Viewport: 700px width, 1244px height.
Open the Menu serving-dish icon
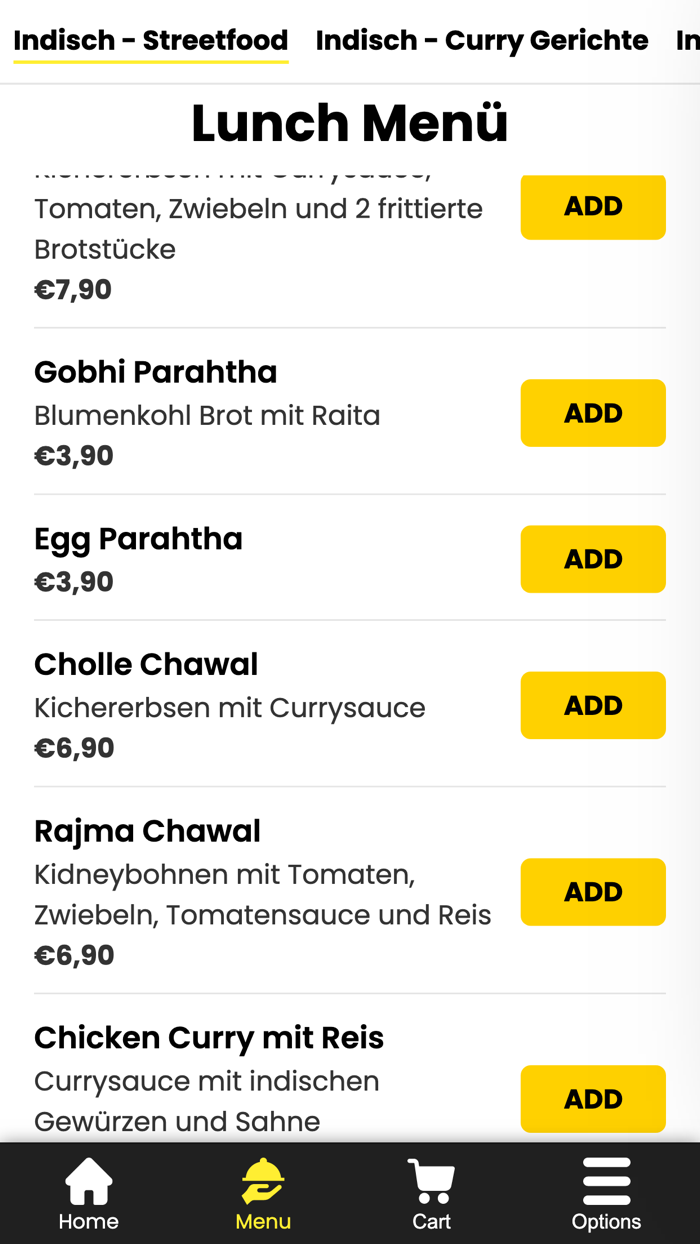tap(263, 1182)
